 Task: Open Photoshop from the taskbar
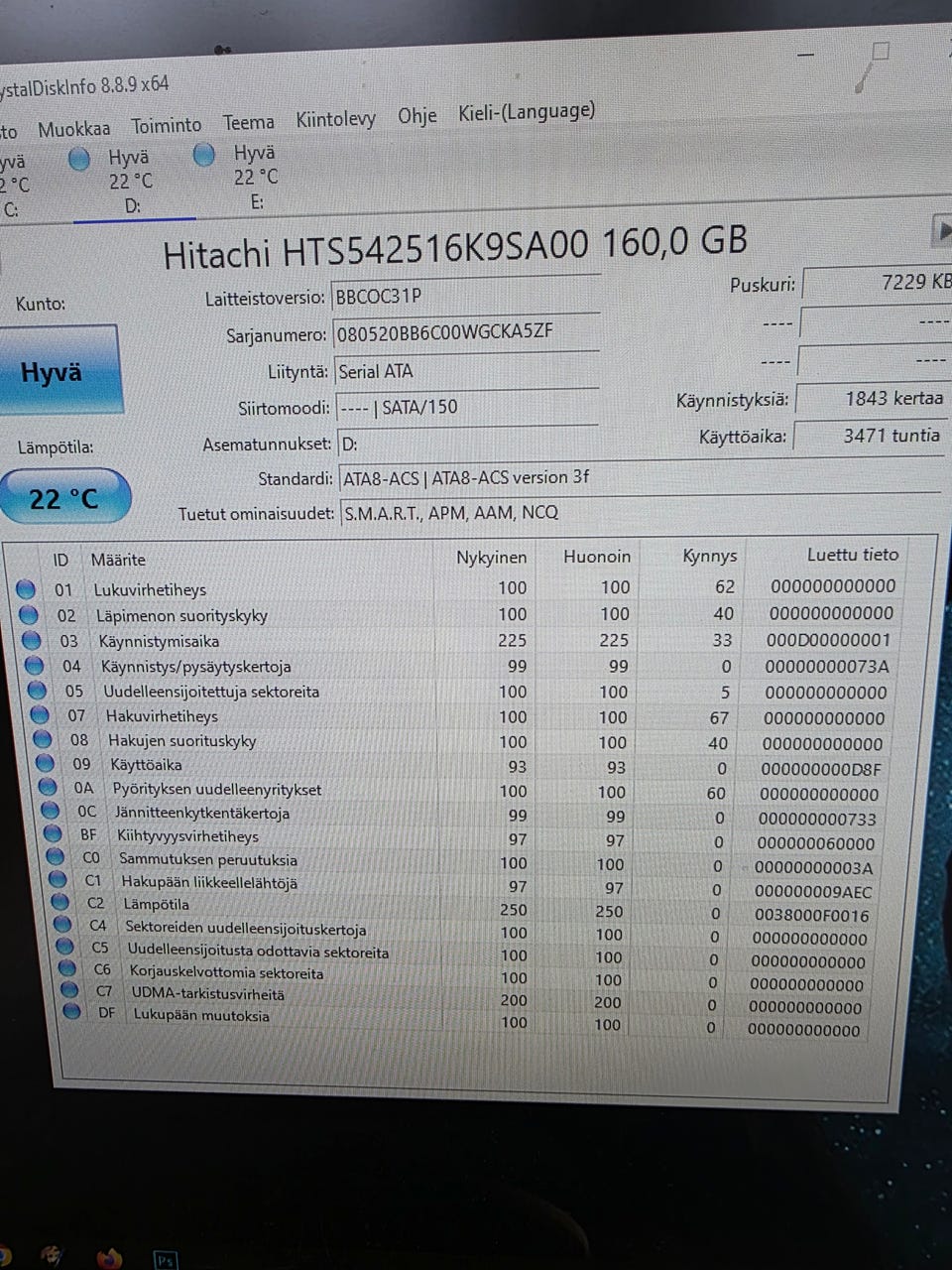pyautogui.click(x=165, y=1260)
